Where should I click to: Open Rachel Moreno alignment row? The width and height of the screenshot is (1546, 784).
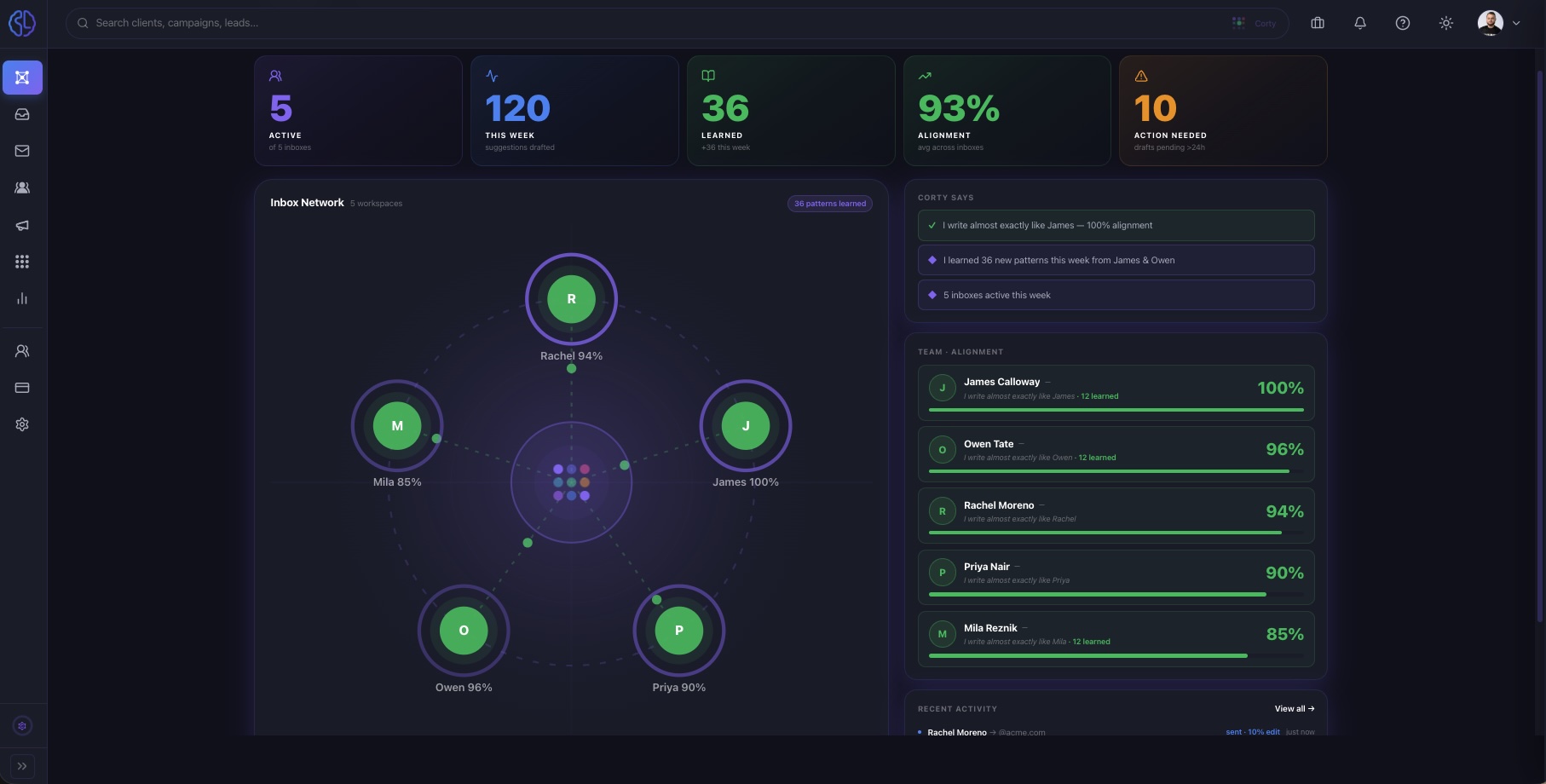pyautogui.click(x=1116, y=516)
